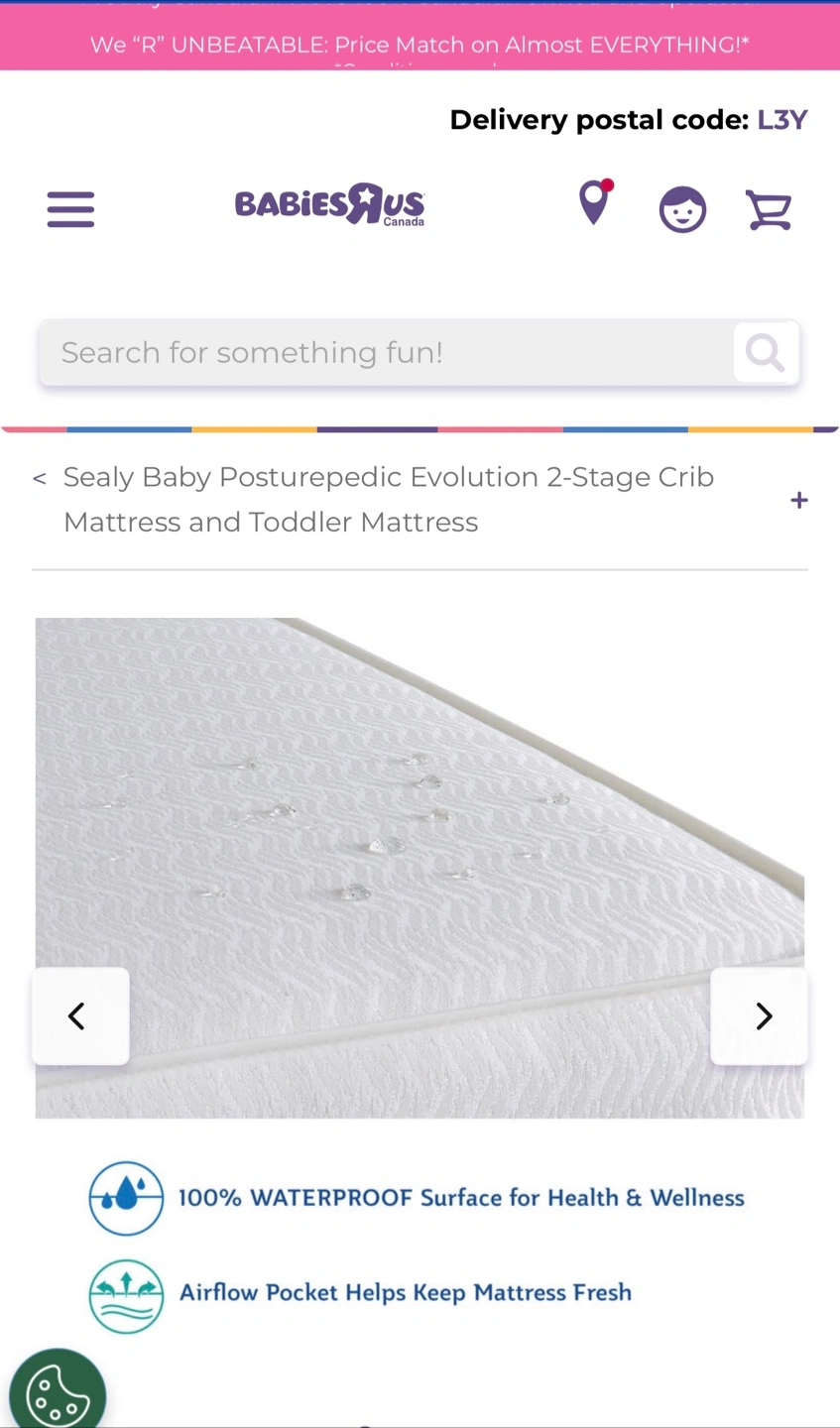
Task: Expand product title with plus sign
Action: tap(799, 500)
